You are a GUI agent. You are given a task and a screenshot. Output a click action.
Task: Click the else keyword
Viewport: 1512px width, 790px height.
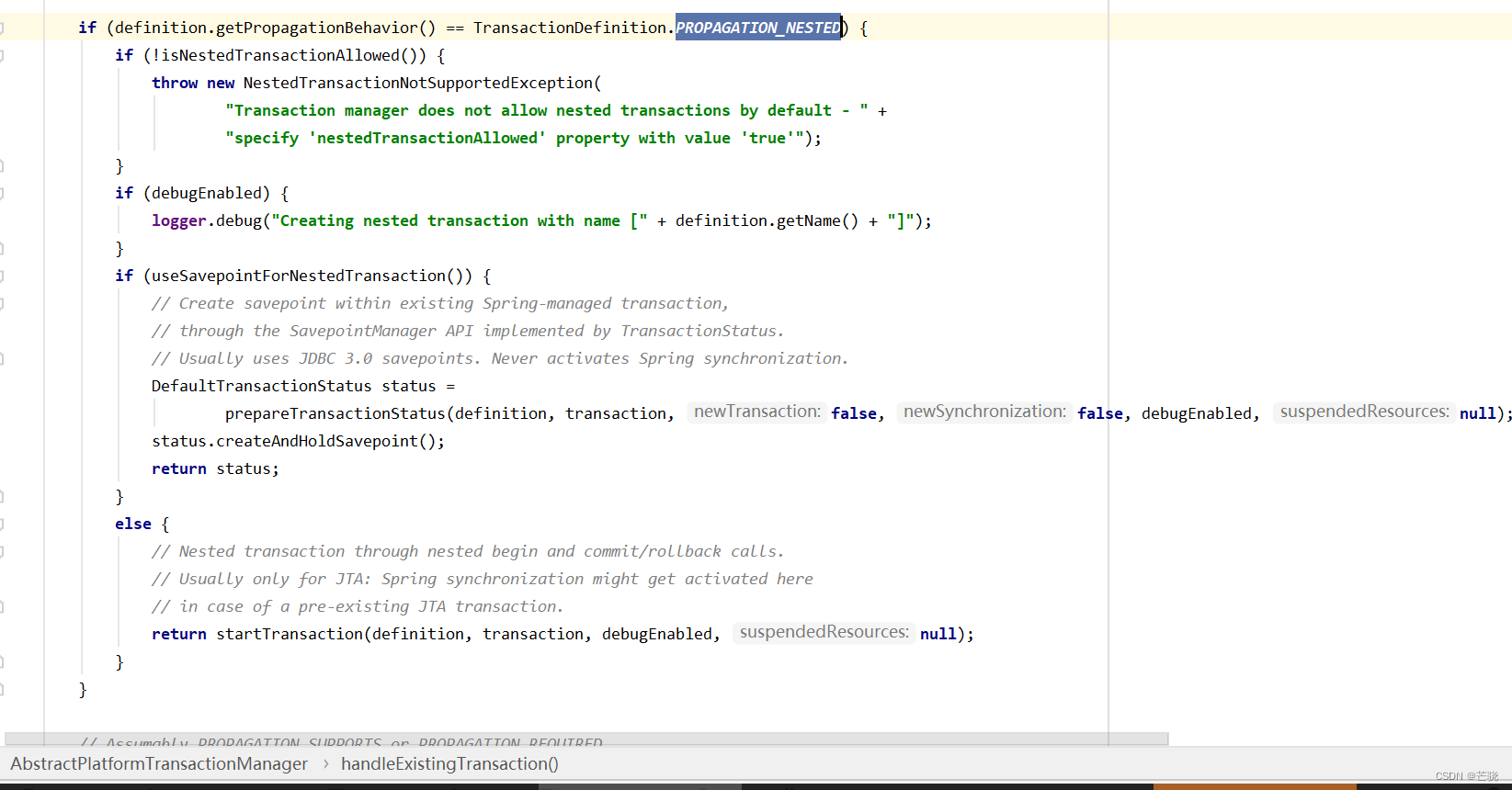(x=133, y=524)
